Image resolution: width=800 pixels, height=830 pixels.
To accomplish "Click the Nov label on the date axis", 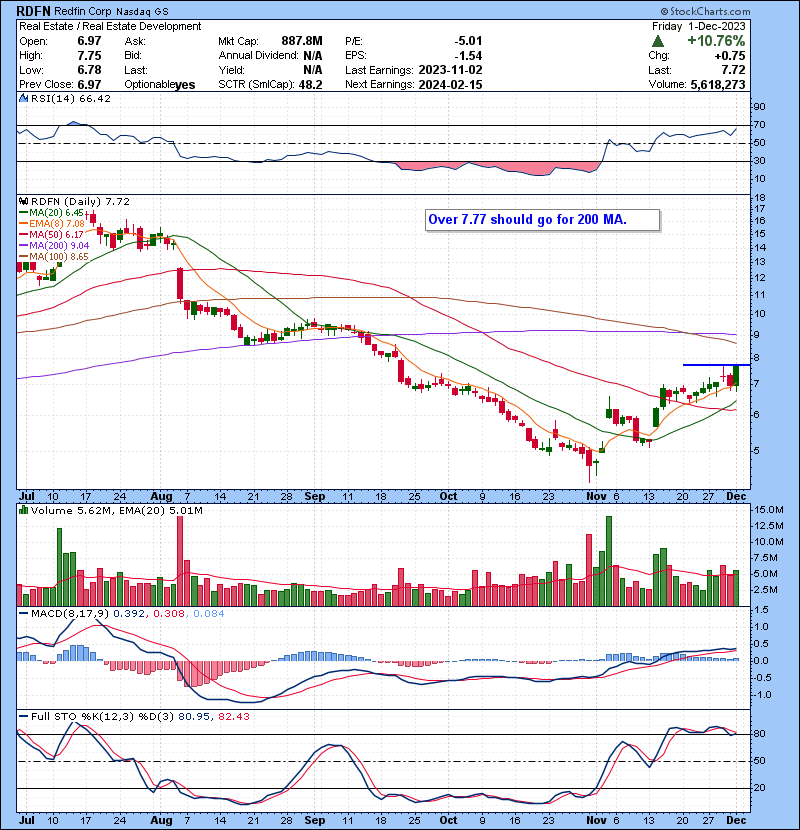I will coord(596,495).
